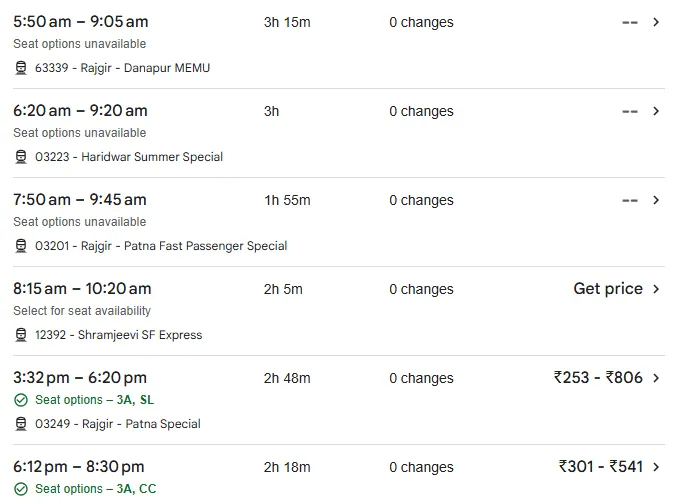Click train icon beside 63339 Rajgir - Danapur MEMU

pos(21,68)
